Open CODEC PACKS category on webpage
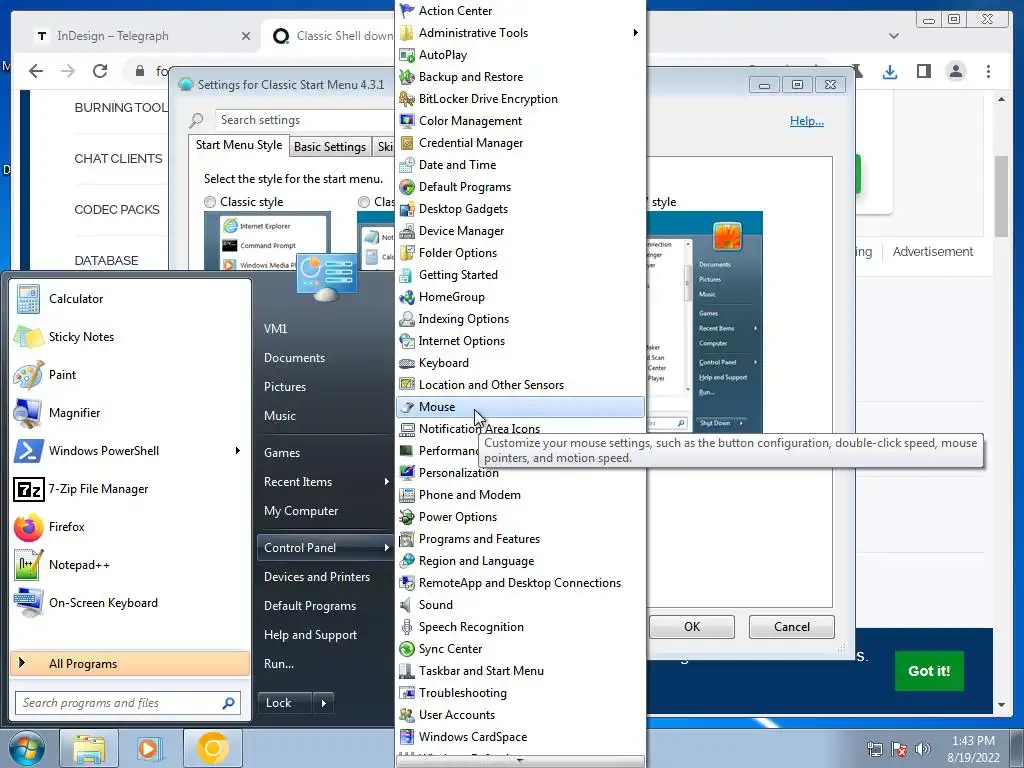Screen dimensions: 1024x768 pyautogui.click(x=117, y=210)
